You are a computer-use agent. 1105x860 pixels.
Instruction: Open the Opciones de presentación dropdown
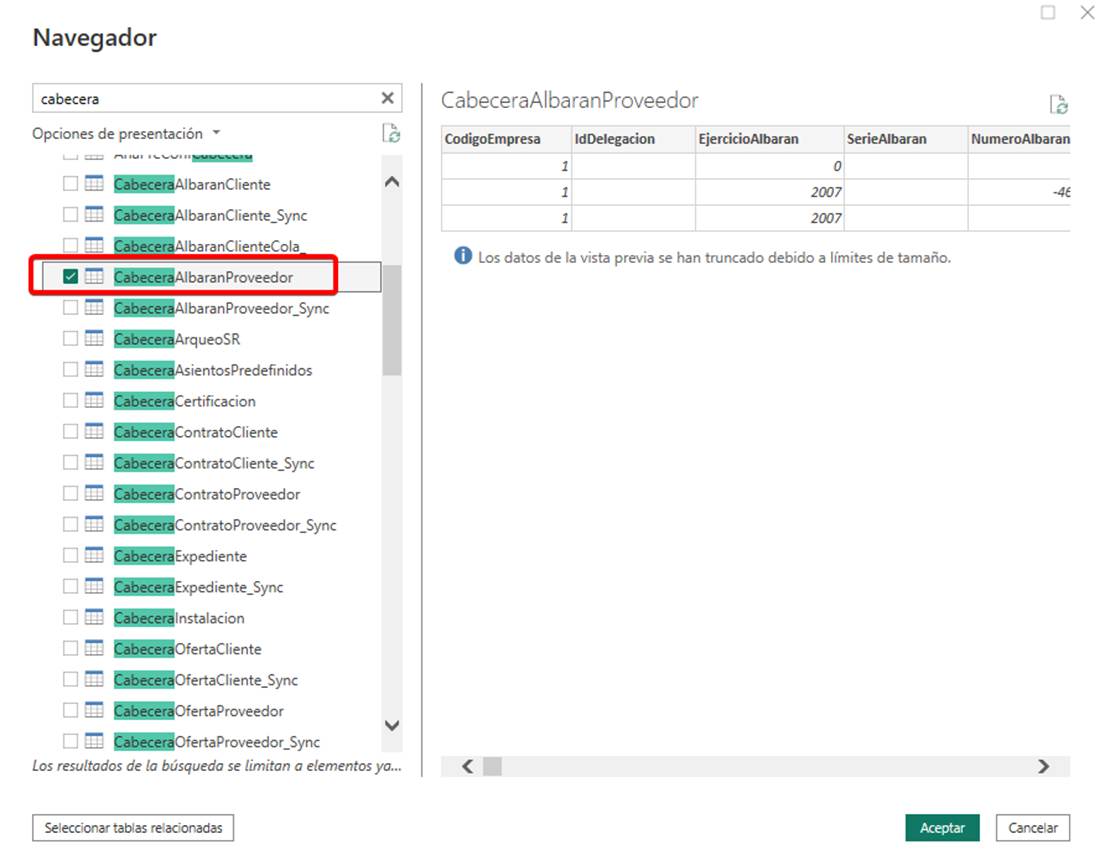click(126, 134)
